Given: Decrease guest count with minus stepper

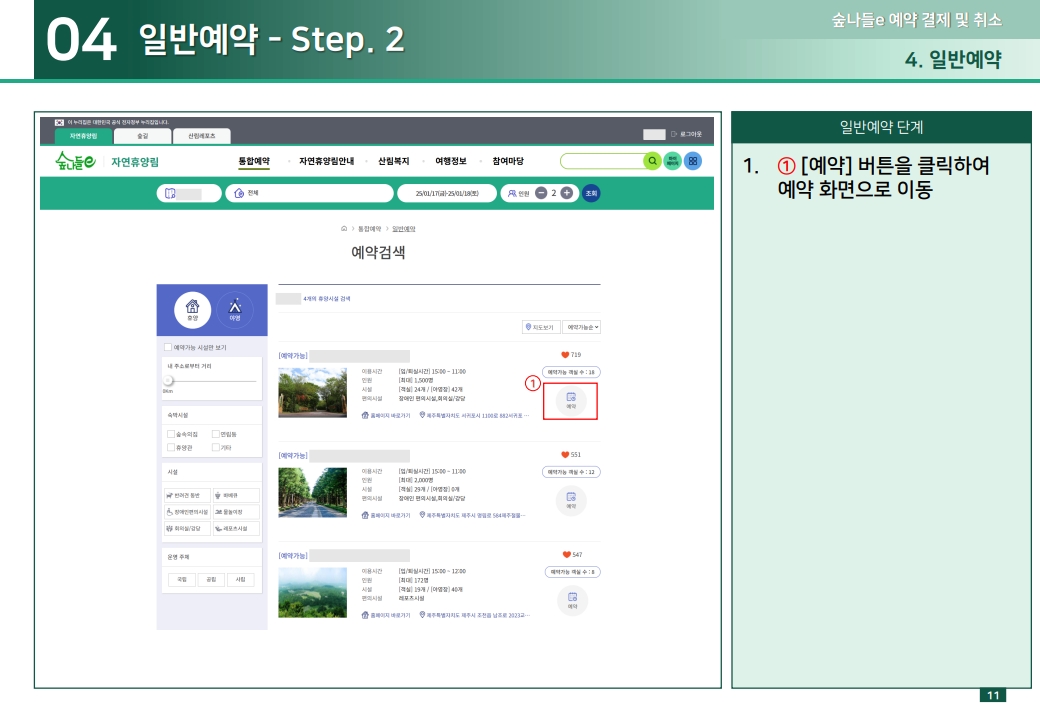Looking at the screenshot, I should tap(541, 191).
